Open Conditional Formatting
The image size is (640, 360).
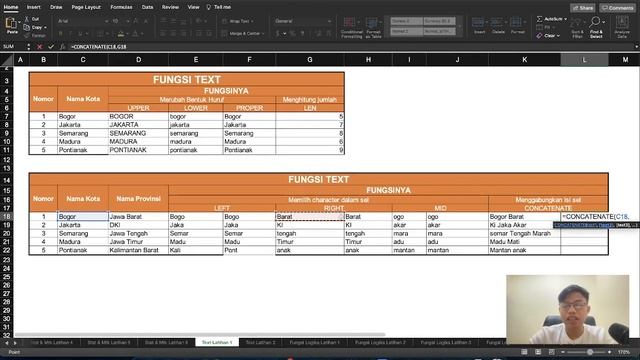[351, 28]
